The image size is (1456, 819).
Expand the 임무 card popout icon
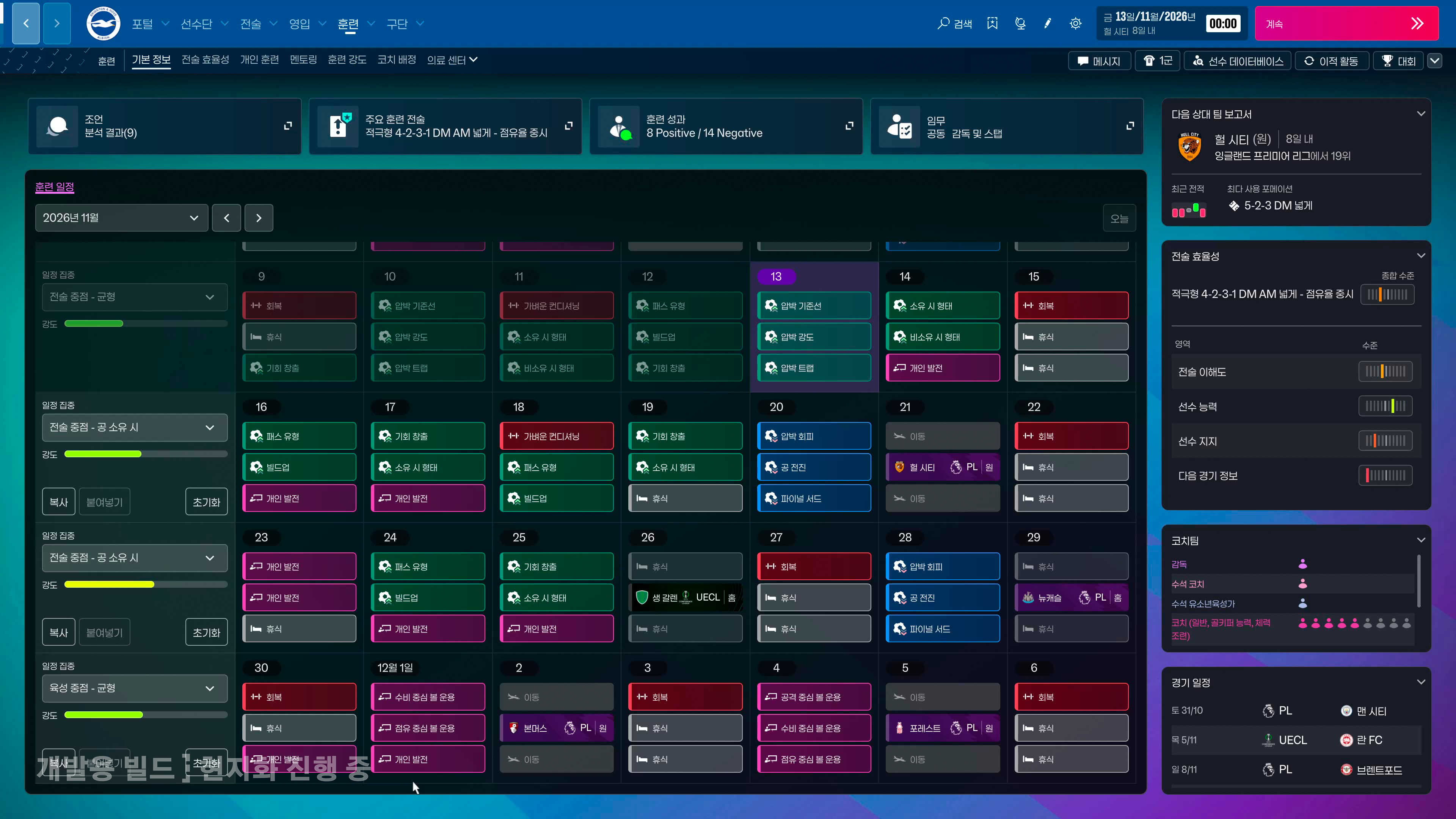(1130, 126)
